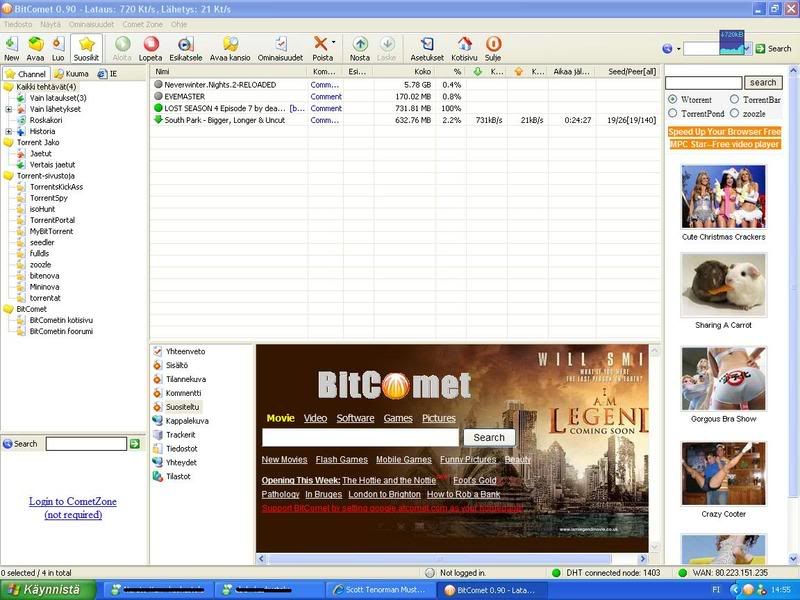This screenshot has height=600, width=800.
Task: Switch to the Kuuma tab
Action: click(x=72, y=74)
